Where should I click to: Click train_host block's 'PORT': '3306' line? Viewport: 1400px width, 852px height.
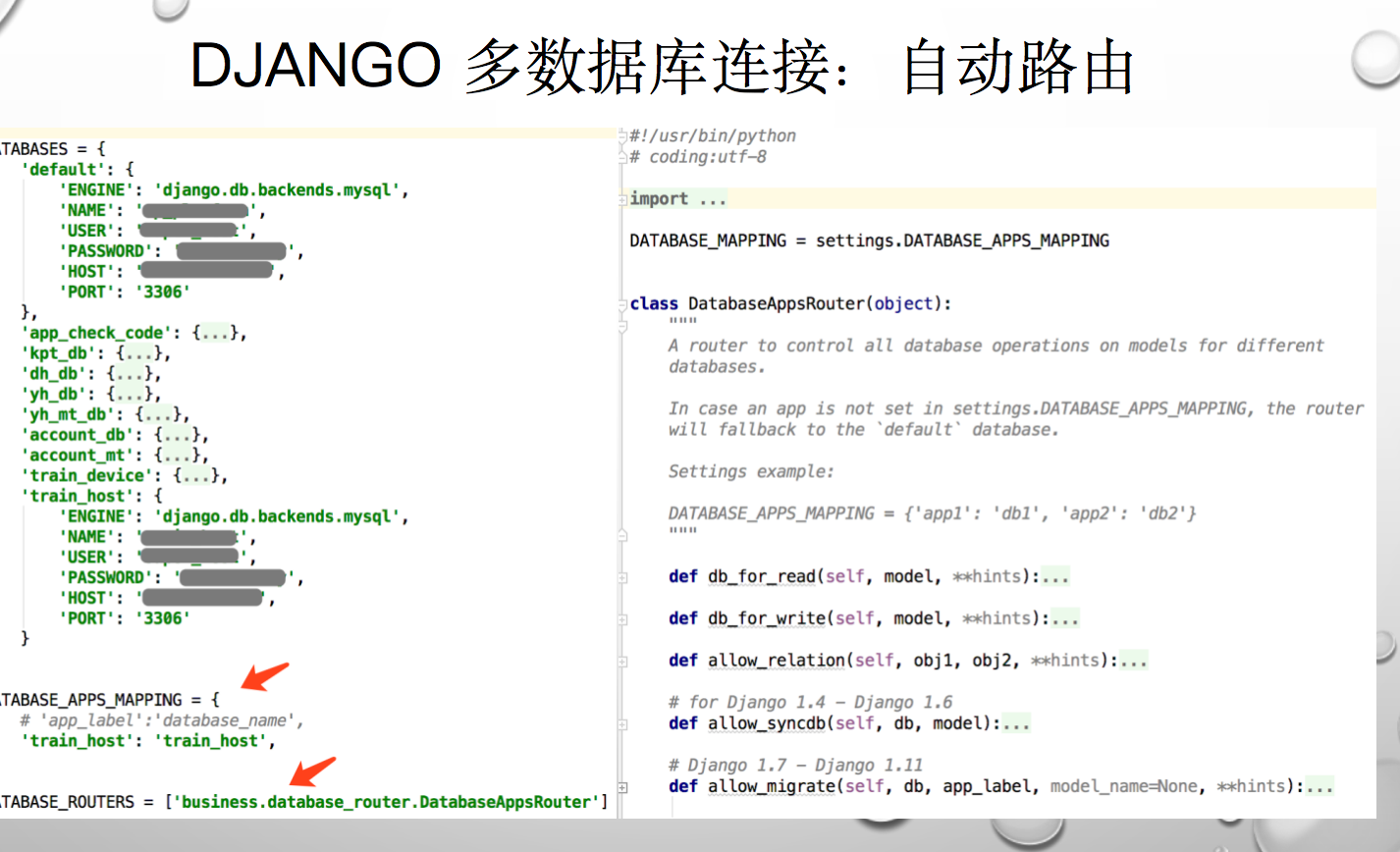[124, 618]
